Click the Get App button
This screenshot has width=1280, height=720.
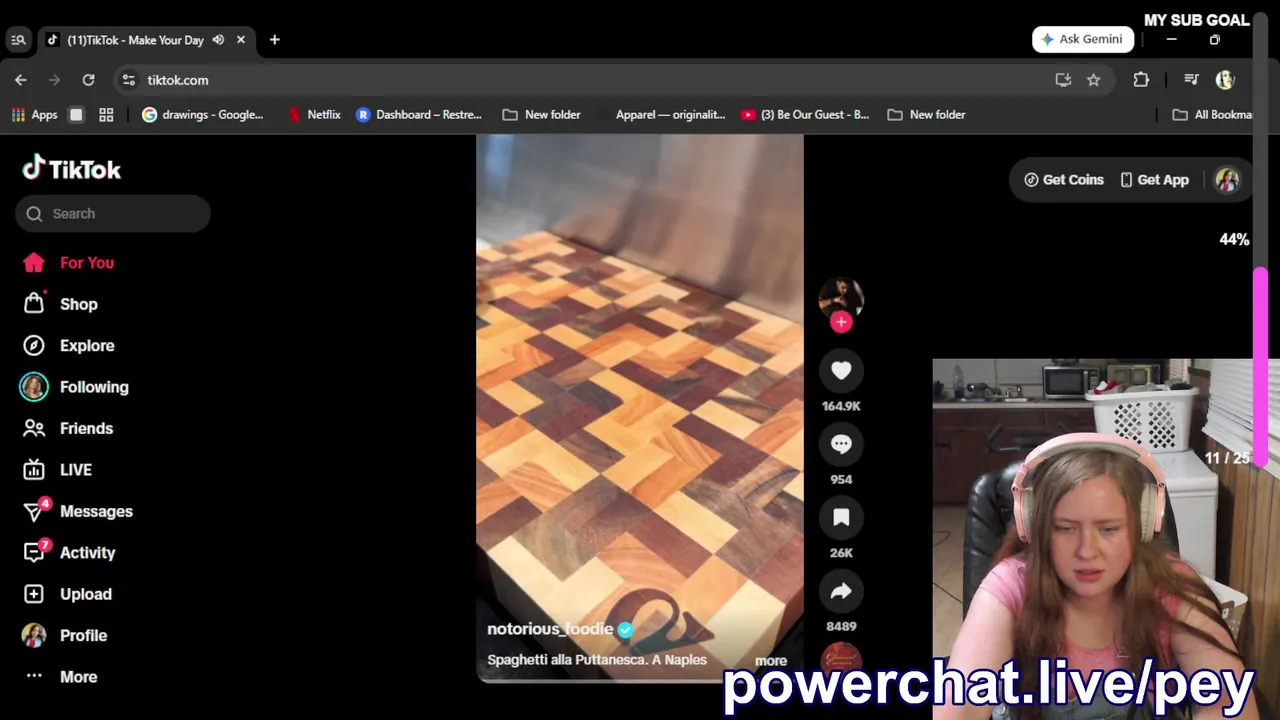pyautogui.click(x=1154, y=180)
